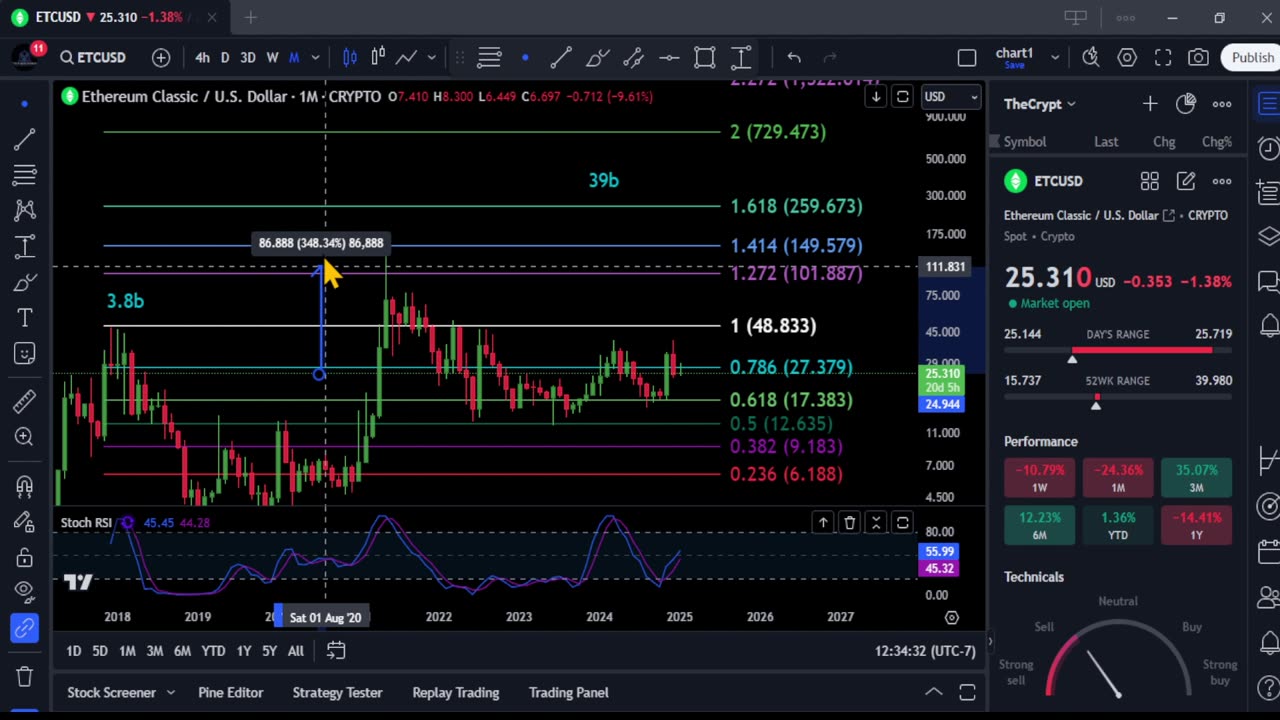Click the compare or add symbol plus icon
1280x720 pixels.
pos(161,57)
